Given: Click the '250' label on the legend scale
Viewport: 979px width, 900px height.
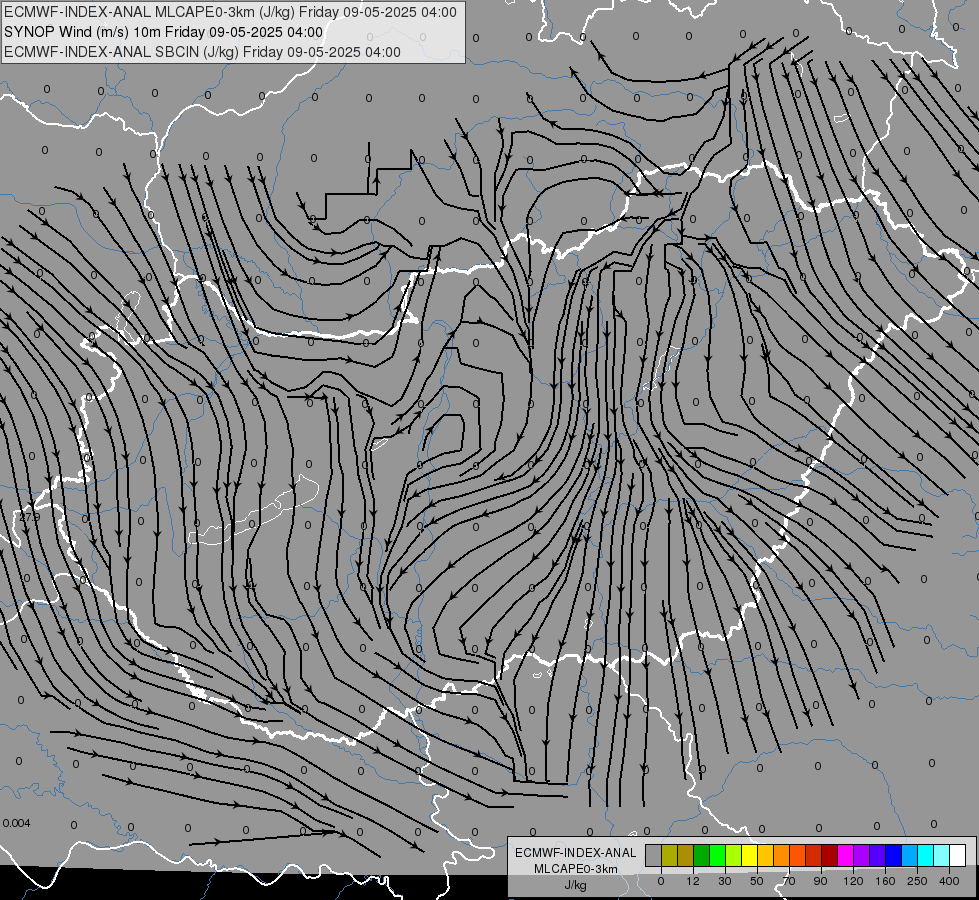Looking at the screenshot, I should tap(917, 881).
